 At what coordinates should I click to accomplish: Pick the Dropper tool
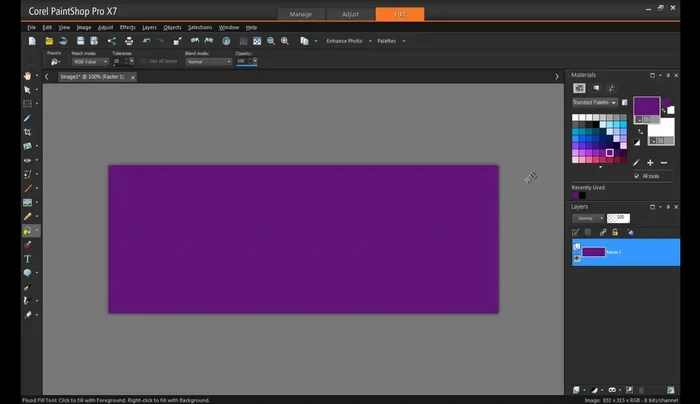(x=28, y=118)
